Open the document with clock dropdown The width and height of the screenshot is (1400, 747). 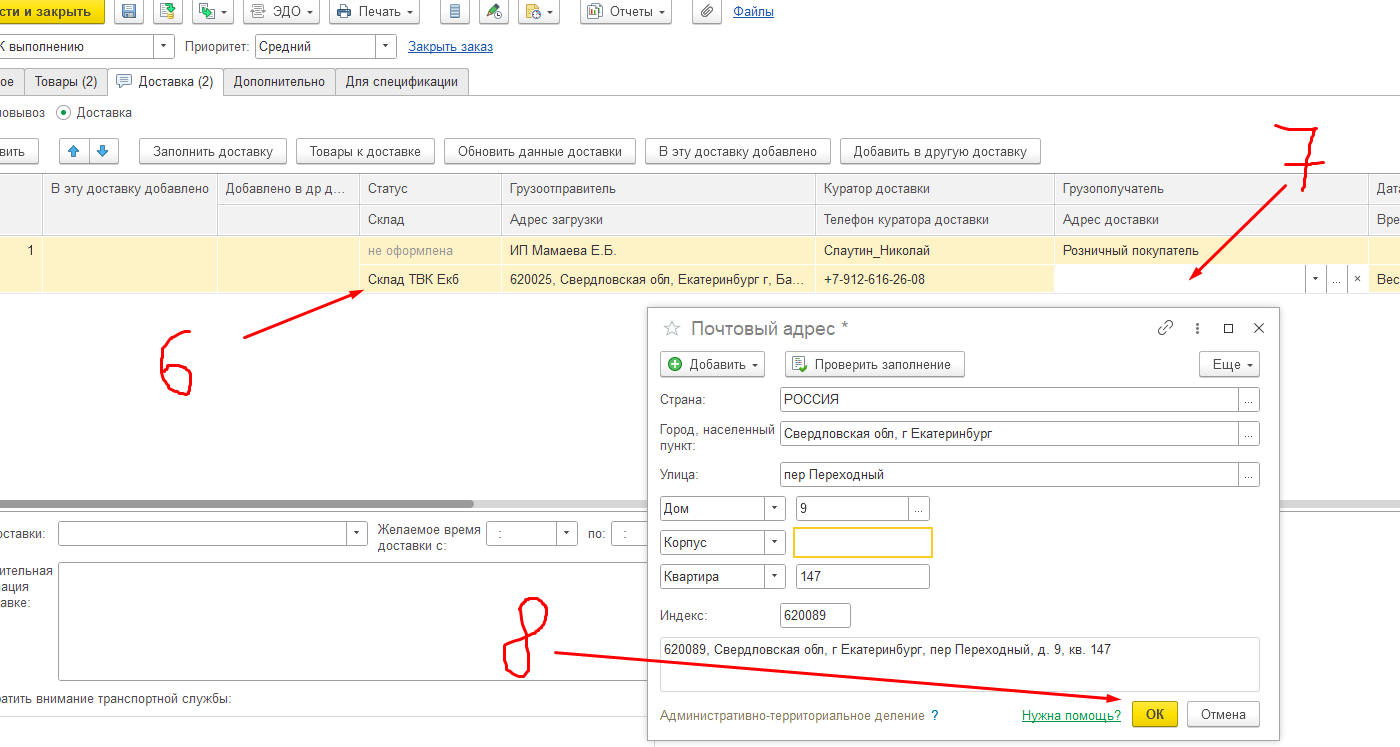coord(538,12)
